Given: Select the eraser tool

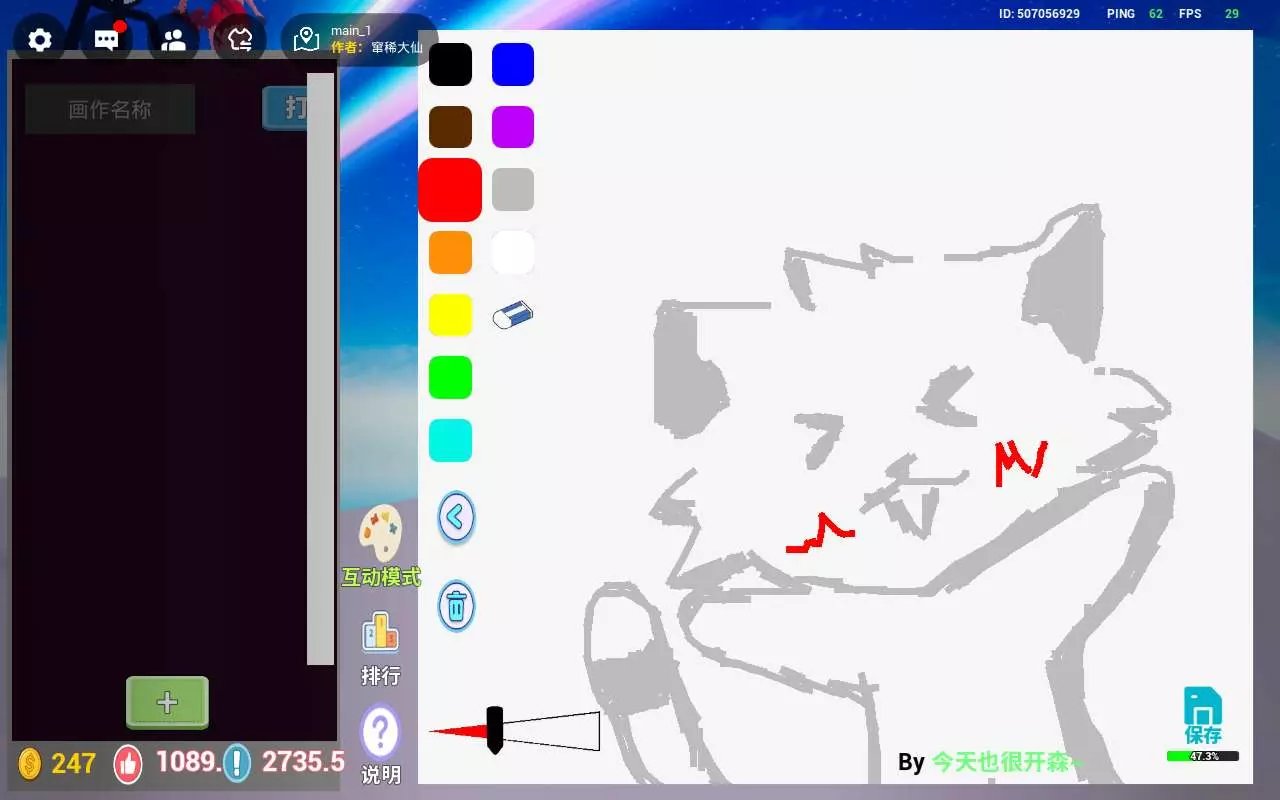Looking at the screenshot, I should tap(513, 316).
